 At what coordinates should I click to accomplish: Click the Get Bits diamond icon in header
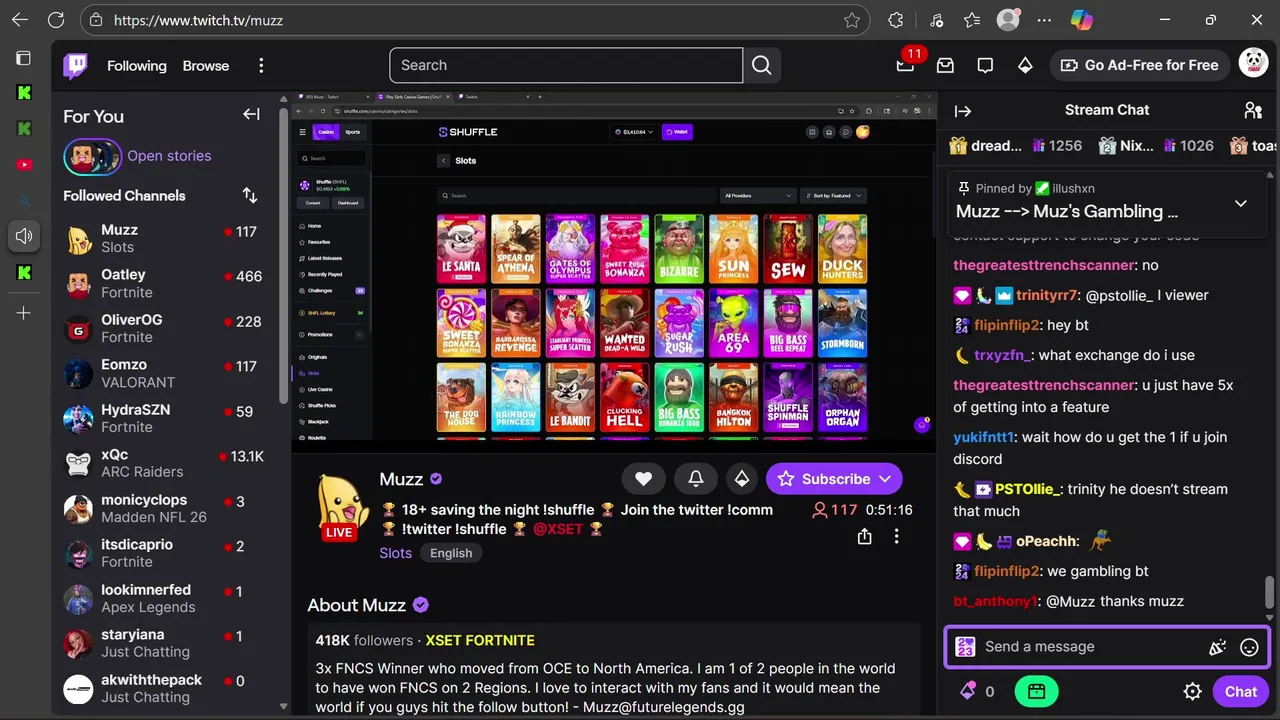(1025, 65)
